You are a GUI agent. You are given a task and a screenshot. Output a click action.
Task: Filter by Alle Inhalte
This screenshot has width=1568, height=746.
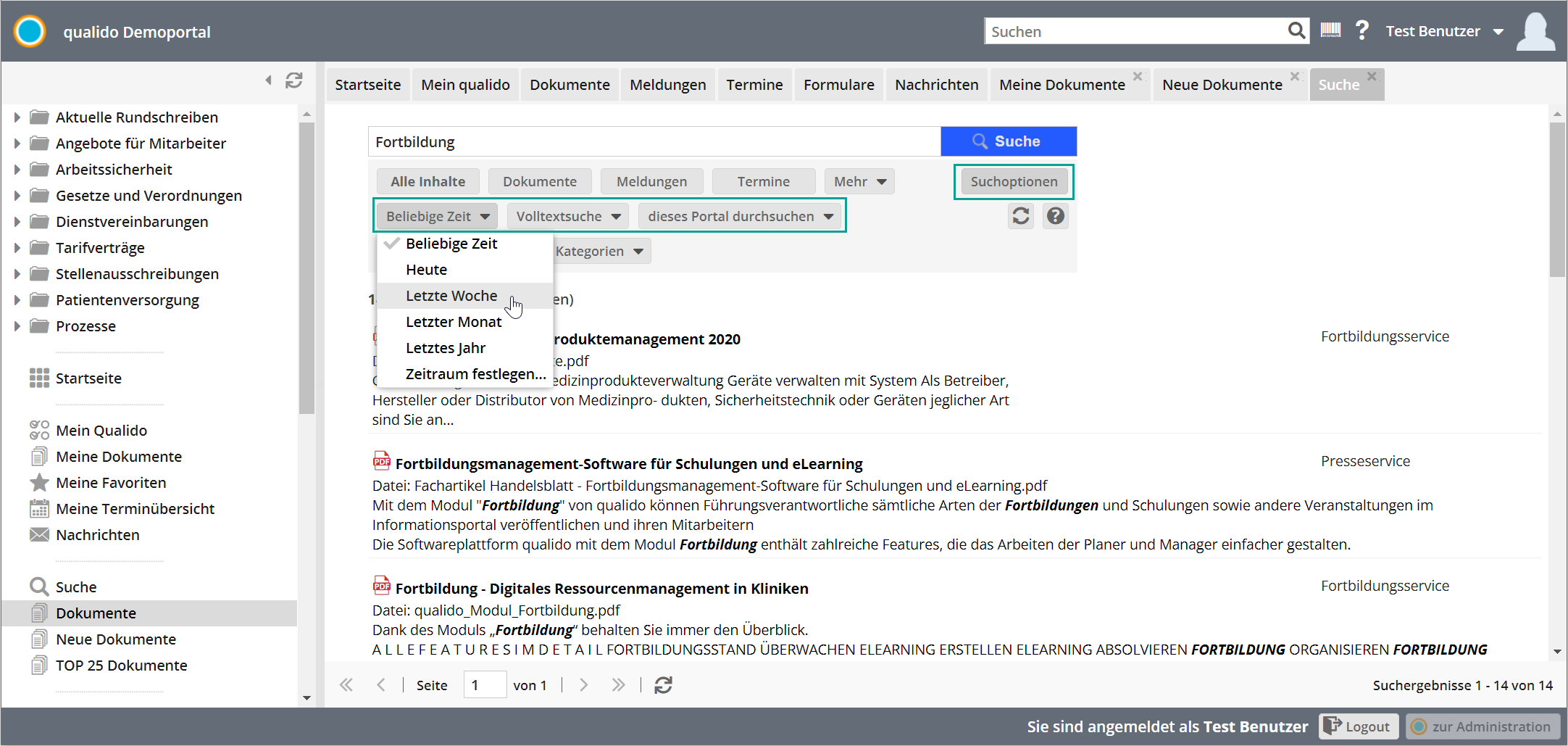click(x=428, y=181)
